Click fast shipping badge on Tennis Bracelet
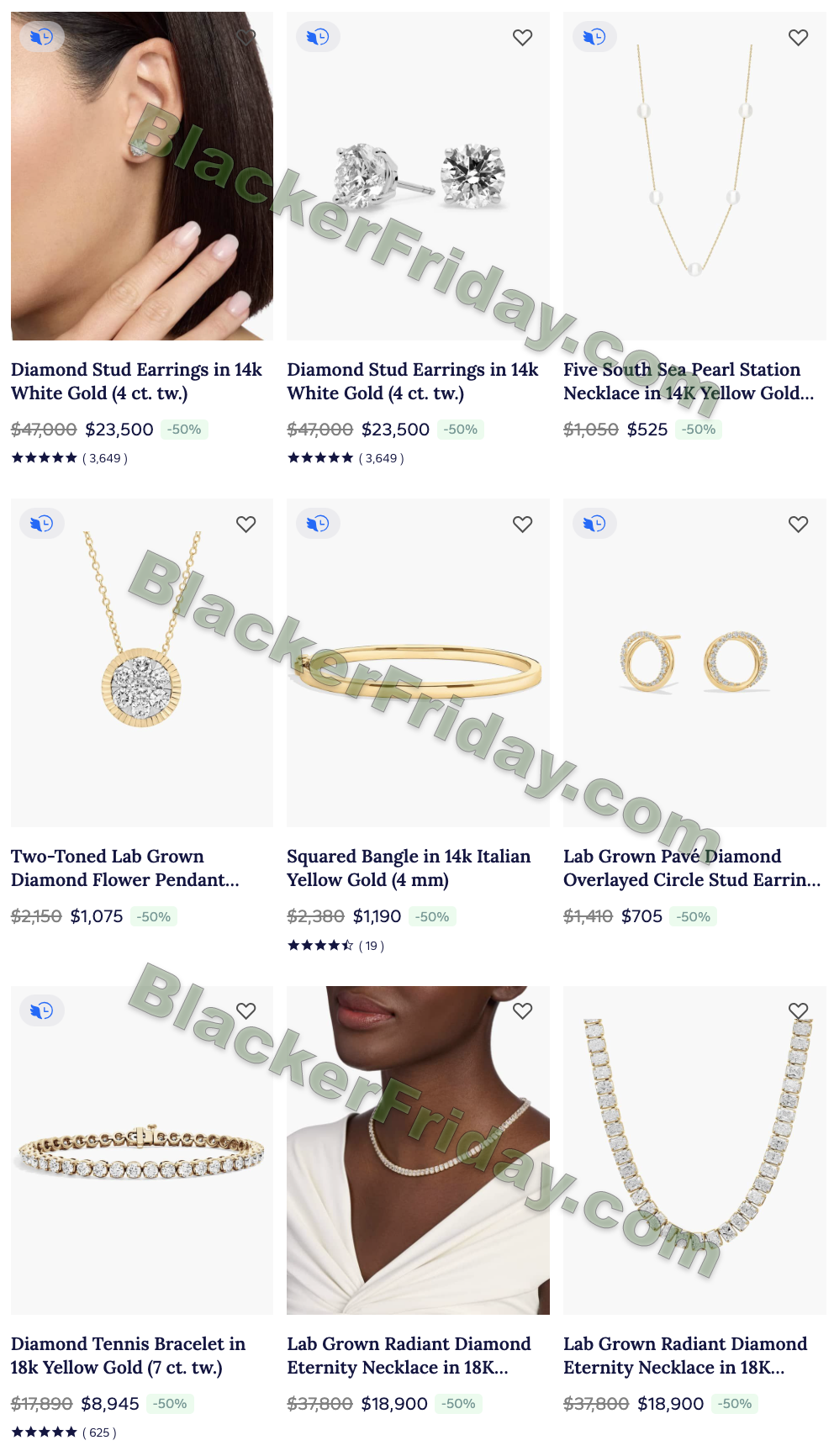The image size is (834, 1456). pos(42,1010)
